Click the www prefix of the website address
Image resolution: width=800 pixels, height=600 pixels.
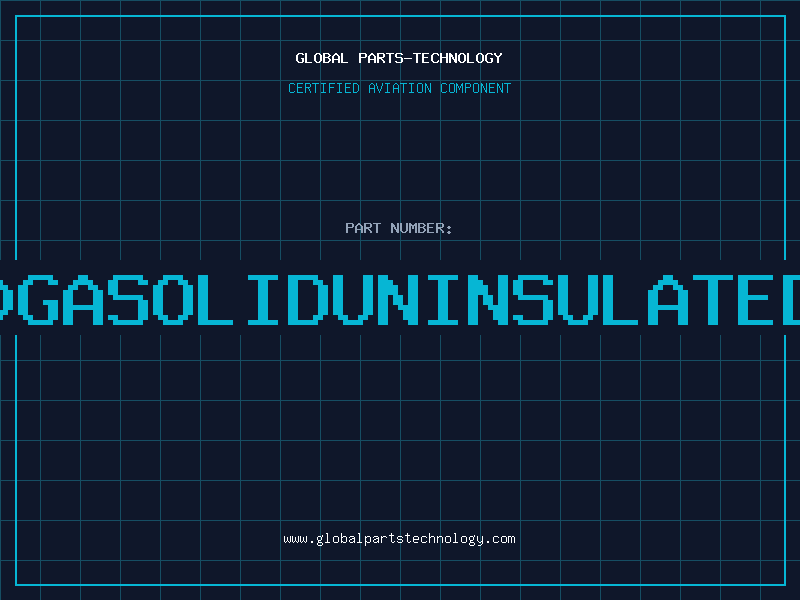pyautogui.click(x=295, y=539)
